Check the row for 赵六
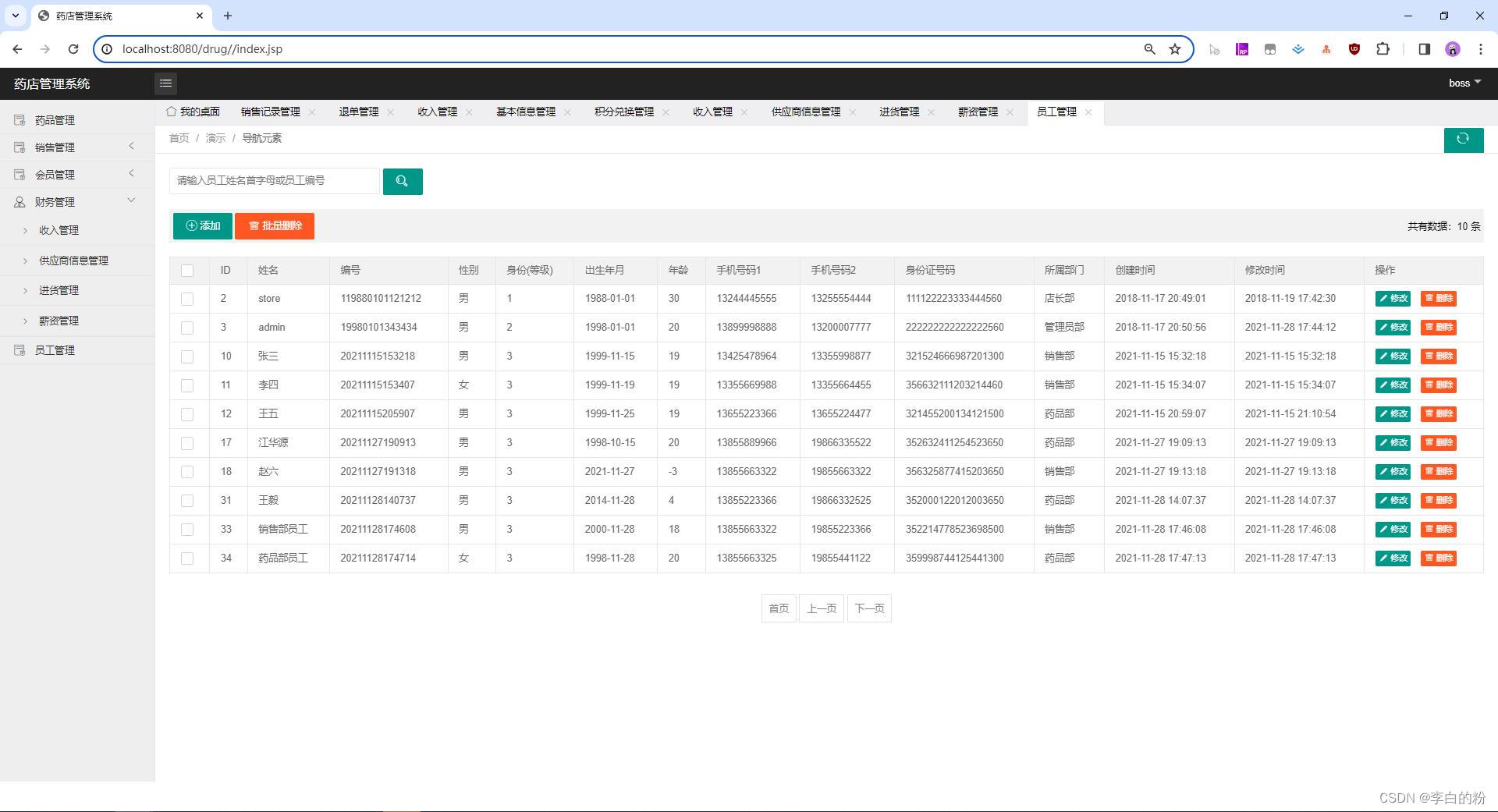This screenshot has height=812, width=1498. (x=187, y=472)
